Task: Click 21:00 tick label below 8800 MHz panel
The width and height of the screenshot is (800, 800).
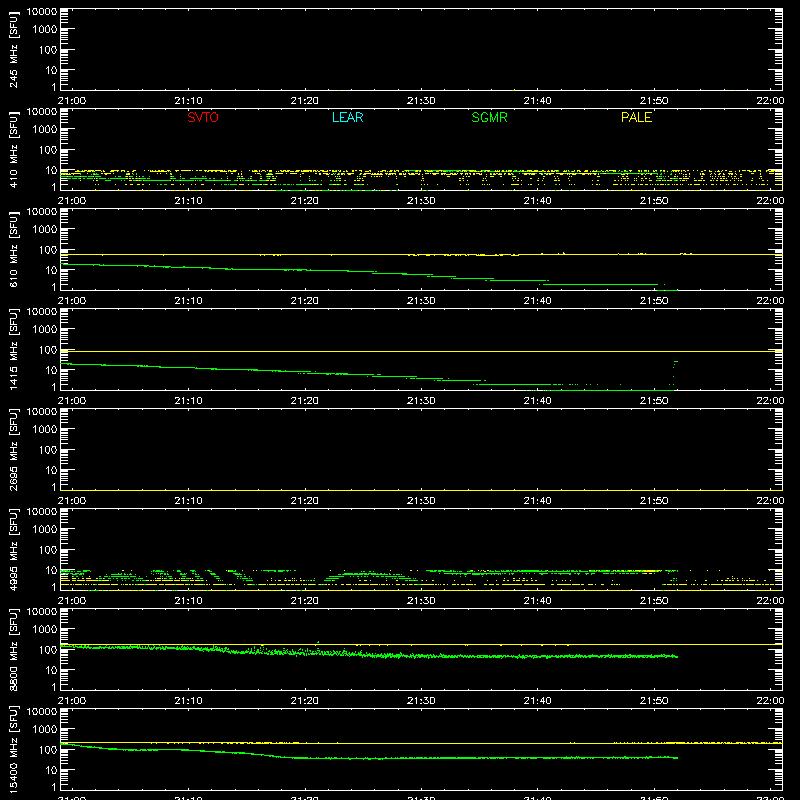Action: (72, 701)
